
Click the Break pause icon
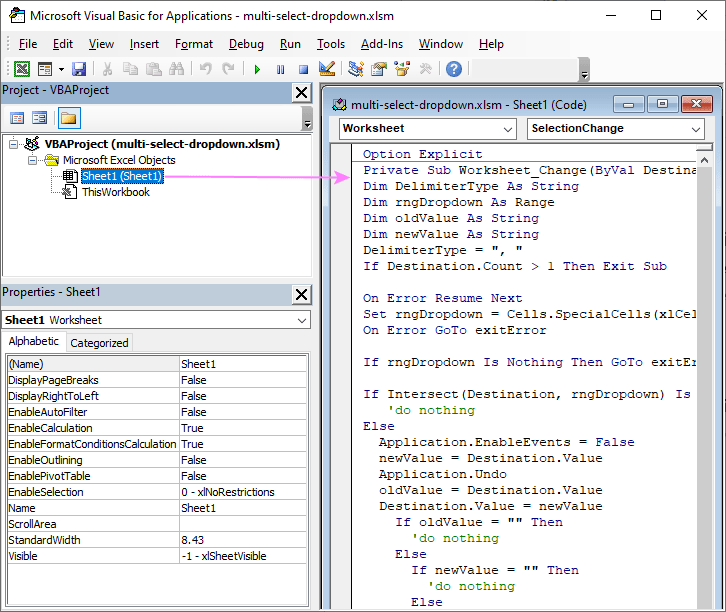(281, 69)
